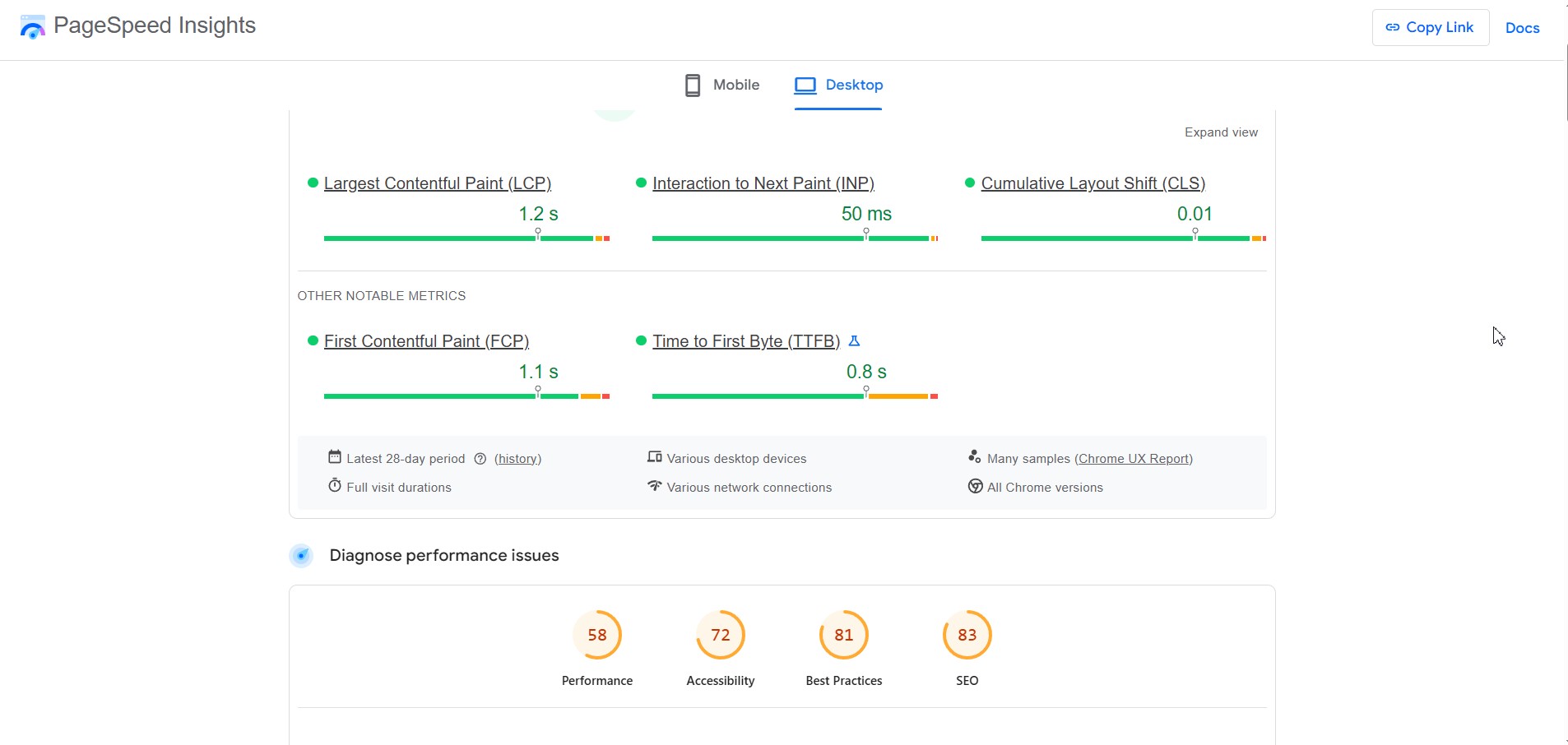
Task: Click the experimental flask icon next to TTFB
Action: click(854, 341)
